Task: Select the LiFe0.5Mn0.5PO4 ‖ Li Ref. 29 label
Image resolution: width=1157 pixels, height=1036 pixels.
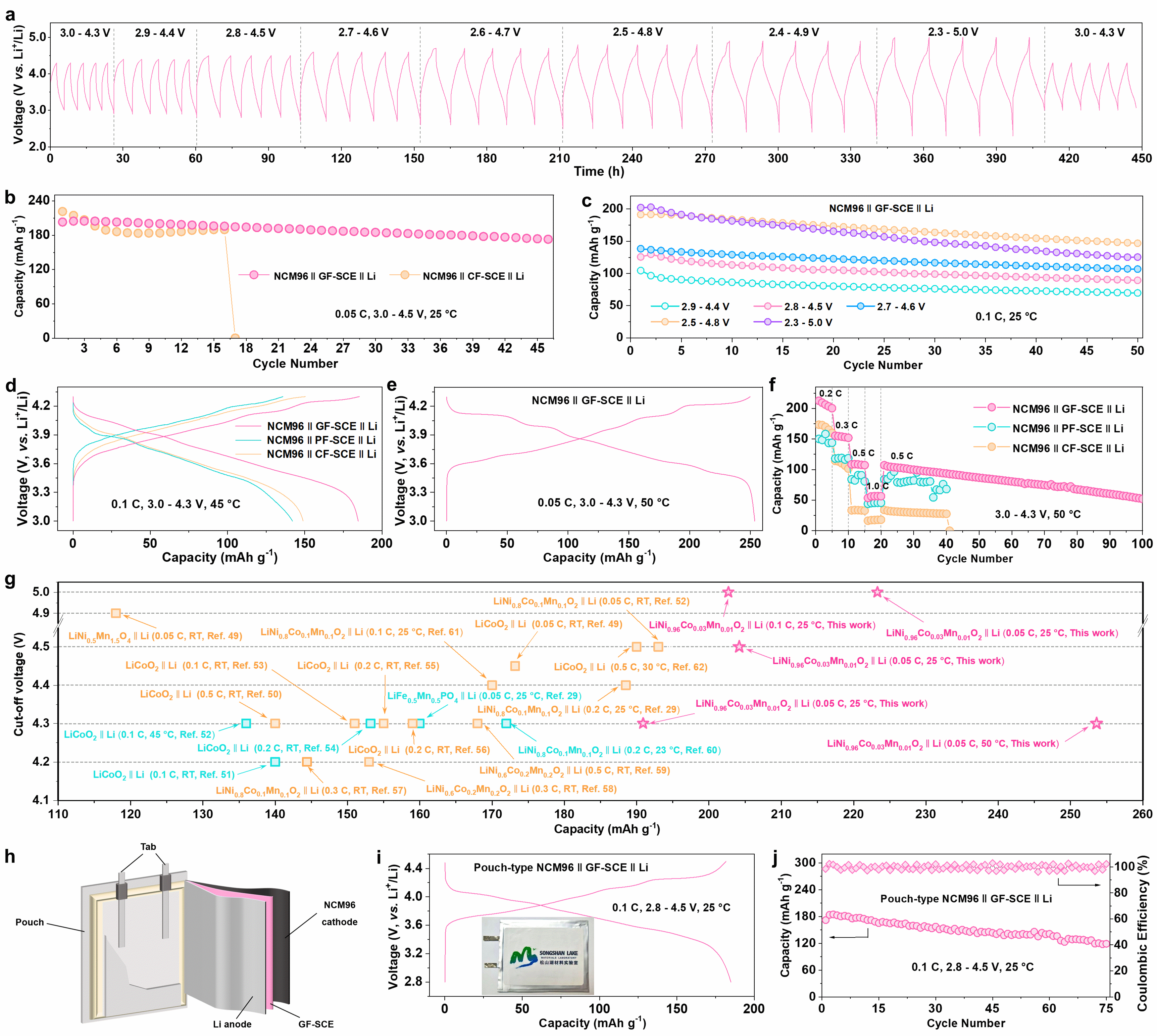Action: point(484,696)
